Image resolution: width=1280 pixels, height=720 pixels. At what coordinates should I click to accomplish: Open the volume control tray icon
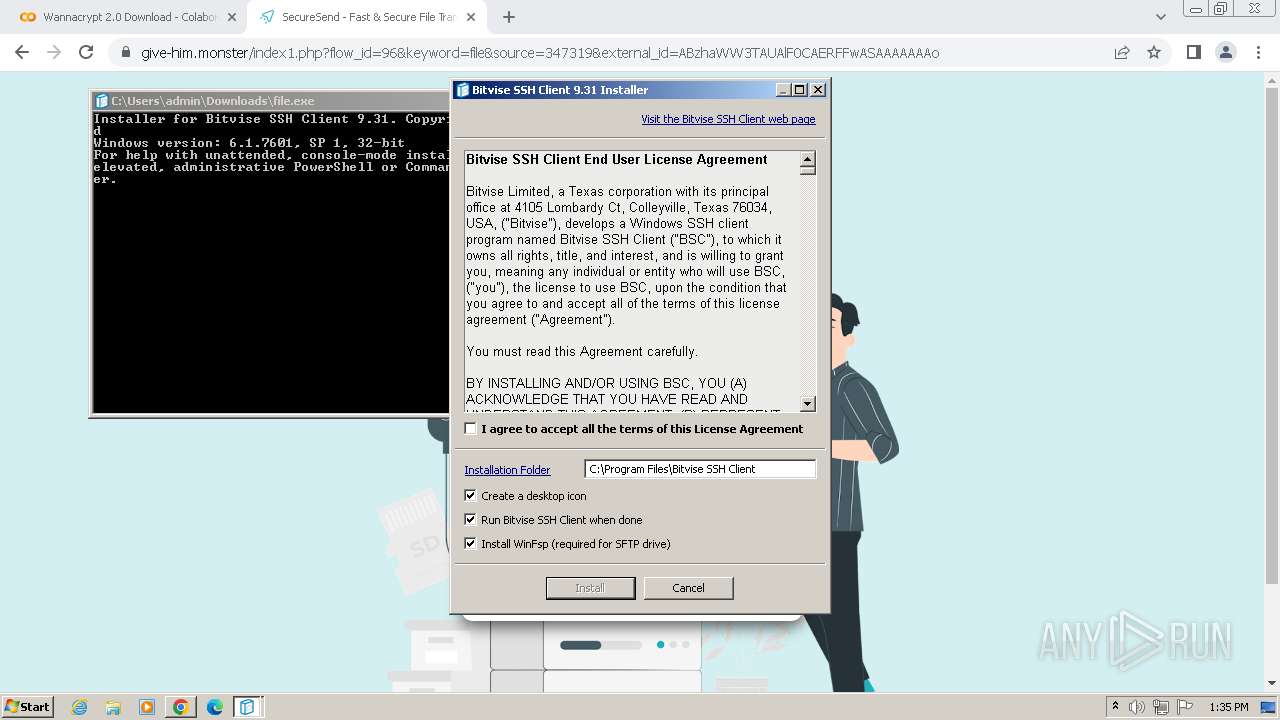coord(1137,707)
